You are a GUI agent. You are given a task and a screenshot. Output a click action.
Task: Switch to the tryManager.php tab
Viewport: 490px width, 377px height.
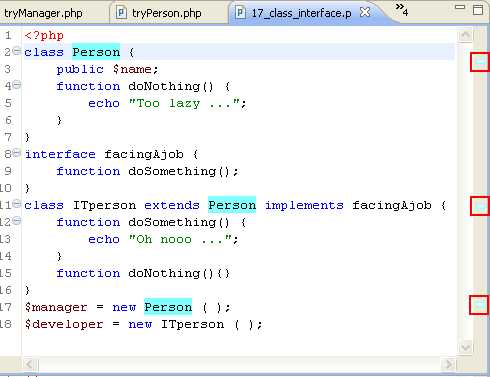[x=43, y=13]
